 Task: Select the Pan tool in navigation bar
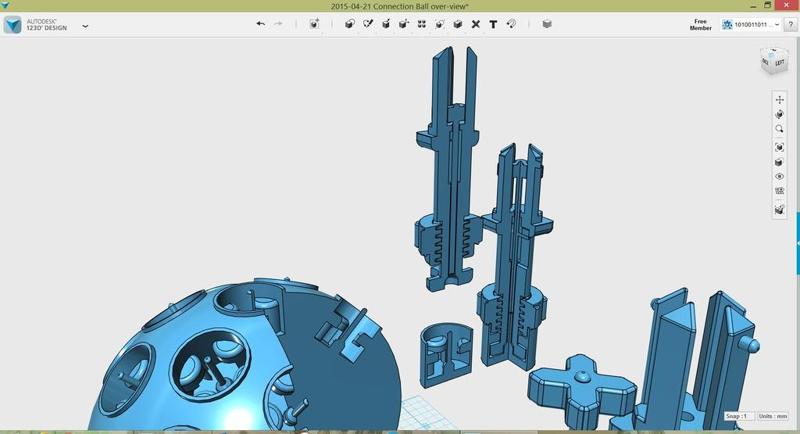(780, 100)
